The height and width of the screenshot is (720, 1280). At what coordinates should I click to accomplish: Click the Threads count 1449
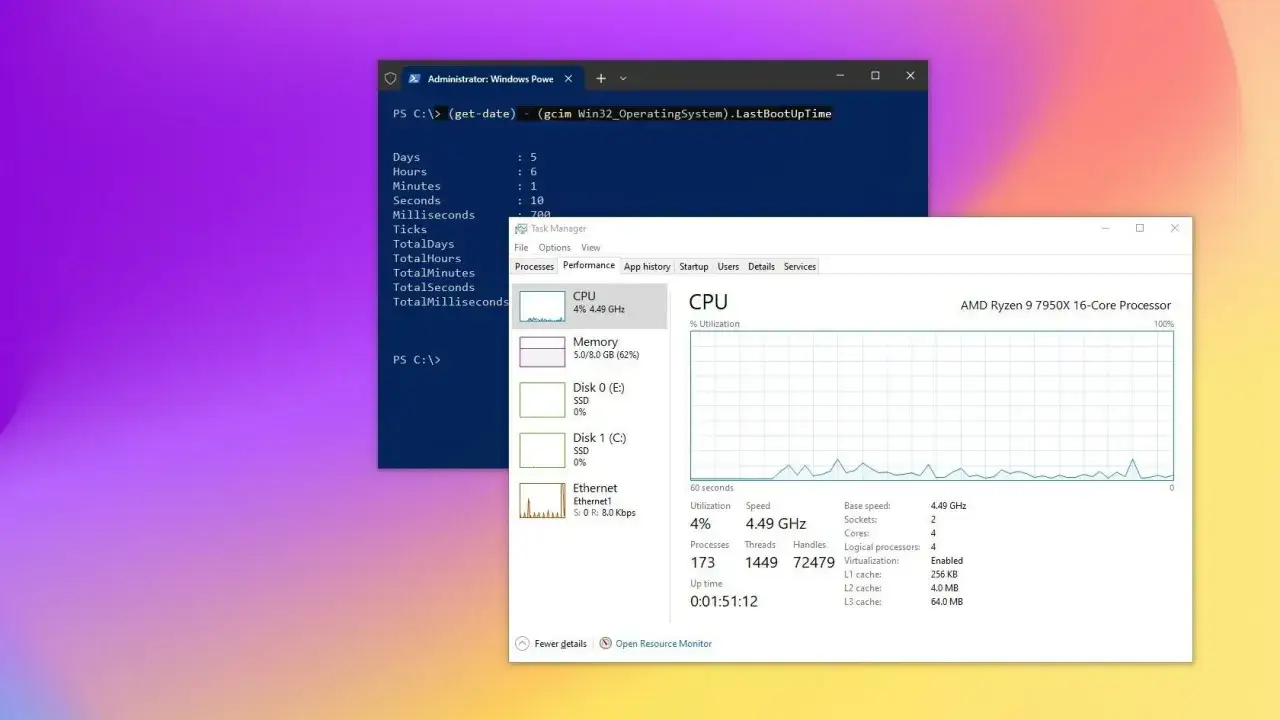pyautogui.click(x=761, y=562)
